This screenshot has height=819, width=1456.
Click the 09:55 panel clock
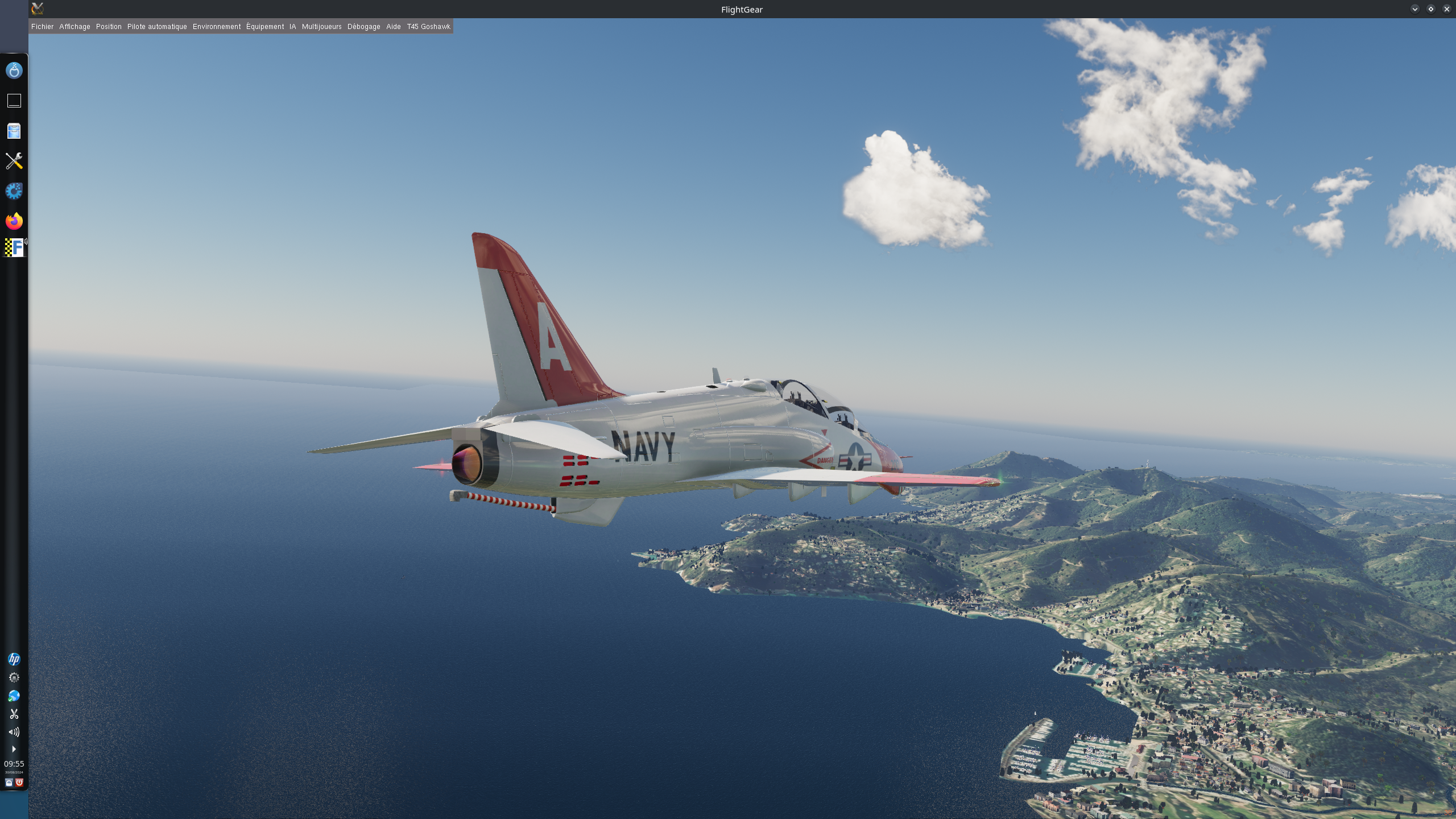tap(14, 764)
